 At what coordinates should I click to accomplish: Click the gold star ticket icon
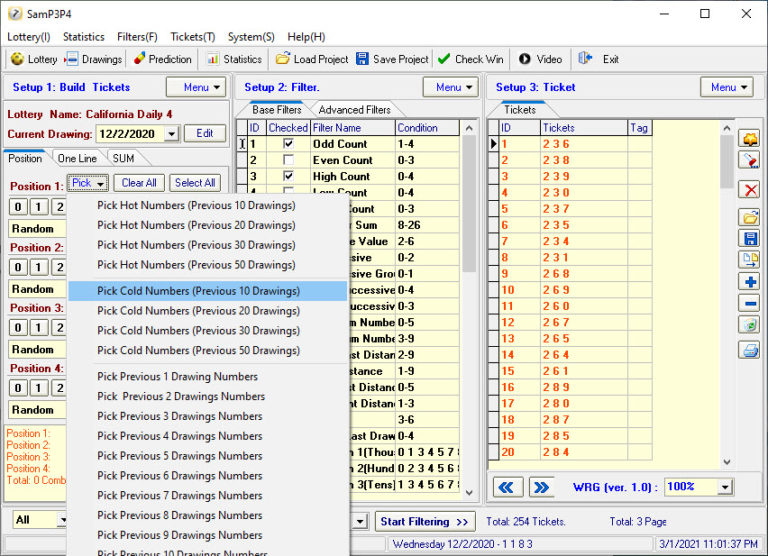point(749,139)
